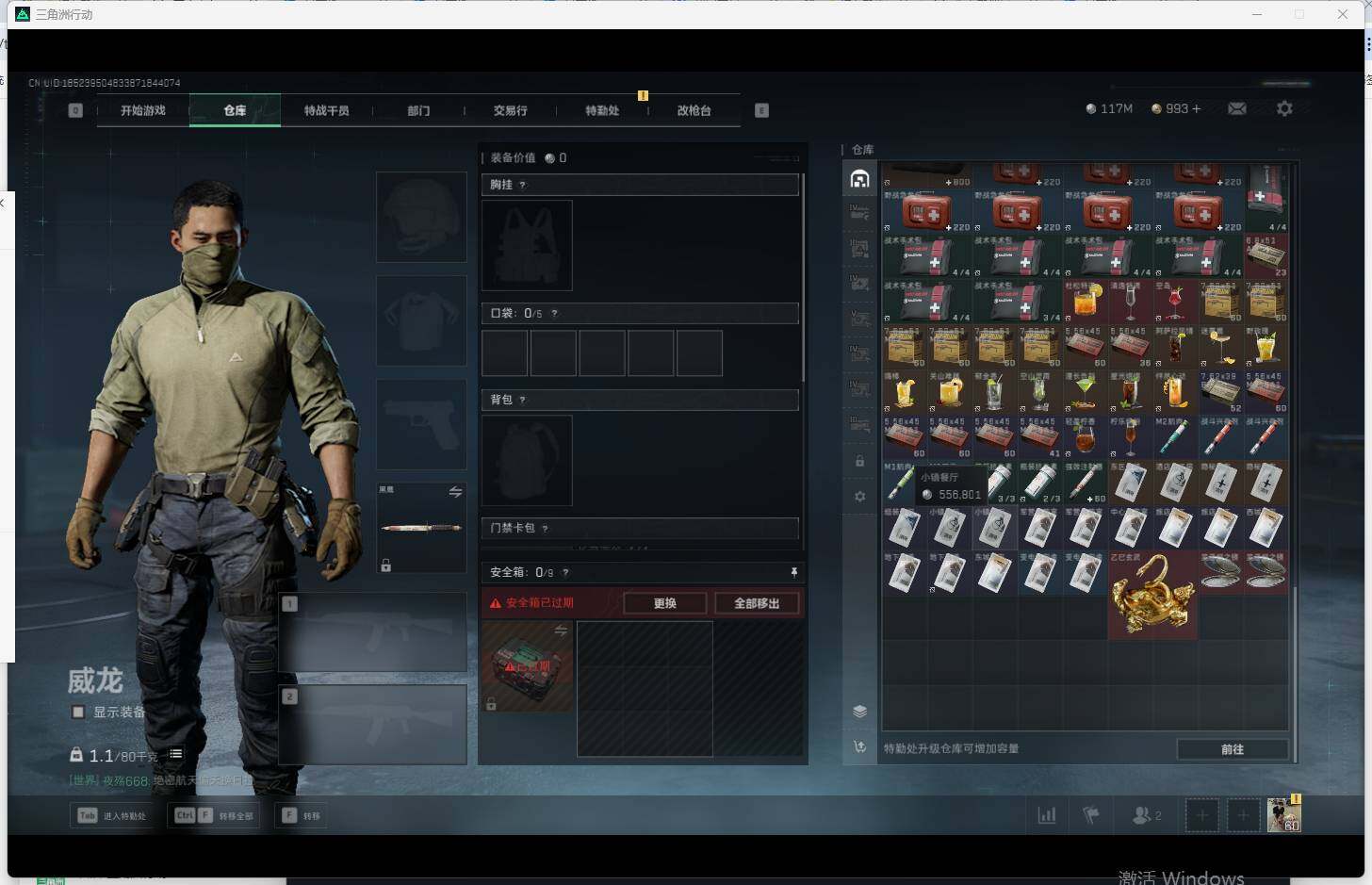Switch to the 特战干员 tab
The width and height of the screenshot is (1372, 885).
tap(326, 110)
